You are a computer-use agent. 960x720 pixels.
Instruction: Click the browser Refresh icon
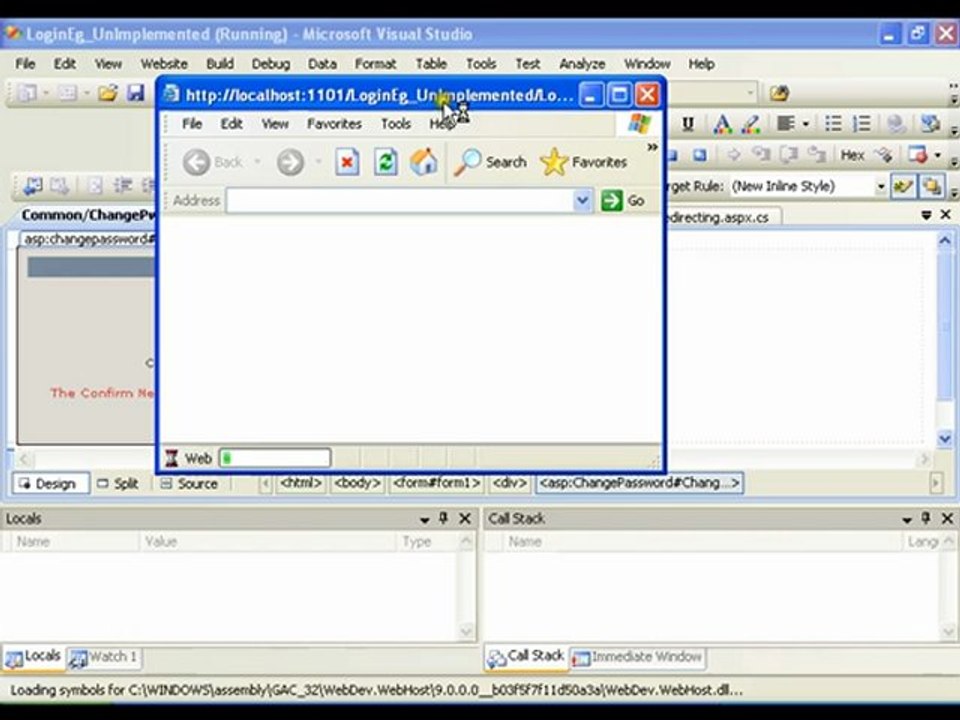(386, 162)
